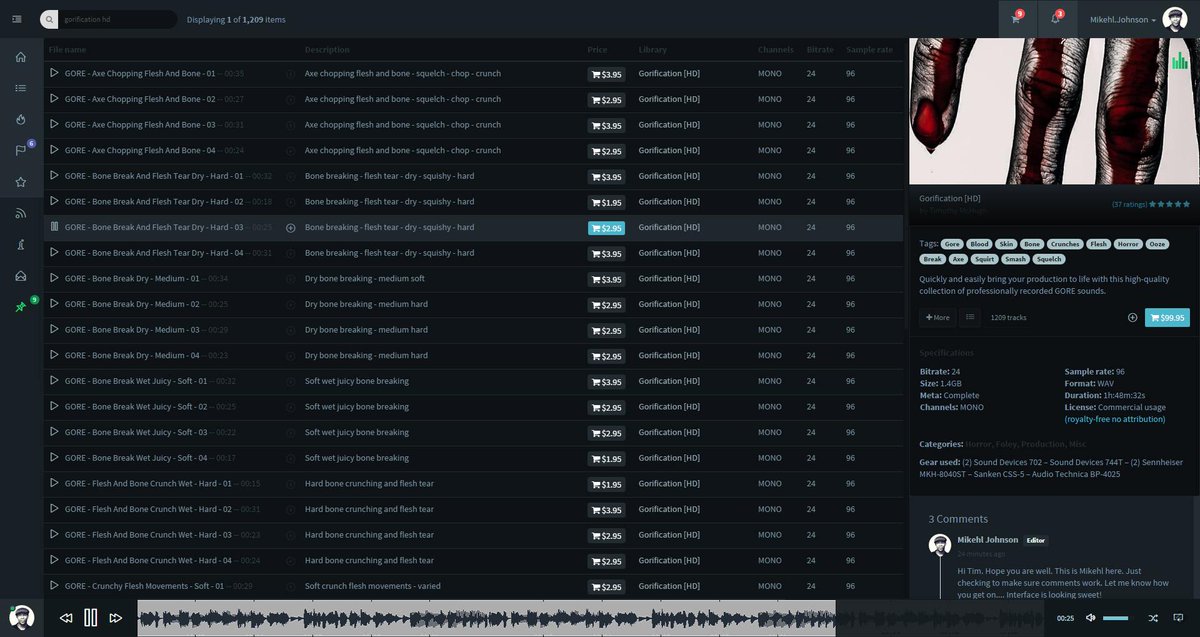Screen dimensions: 1200x637
Task: Click the five-star rating
Action: tap(1170, 204)
